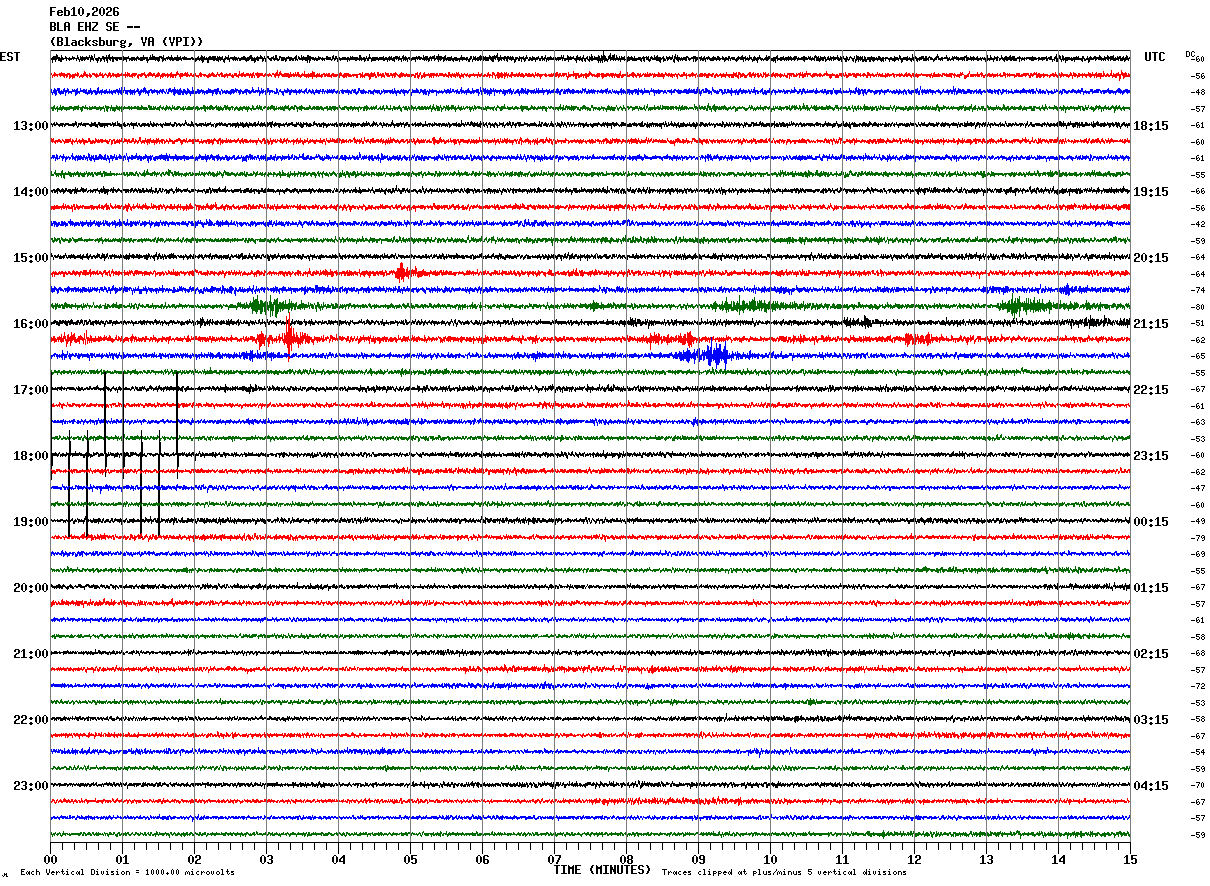1210x886 pixels.
Task: Click minute tick label "15" on the axis
Action: 1130,860
